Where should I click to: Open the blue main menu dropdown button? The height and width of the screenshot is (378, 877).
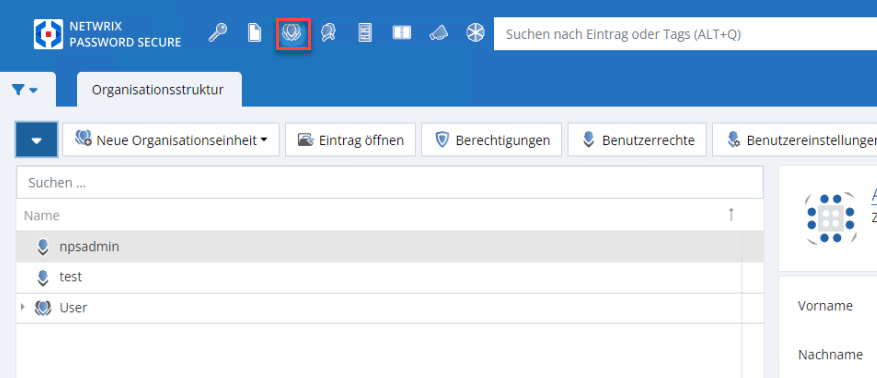tap(36, 139)
